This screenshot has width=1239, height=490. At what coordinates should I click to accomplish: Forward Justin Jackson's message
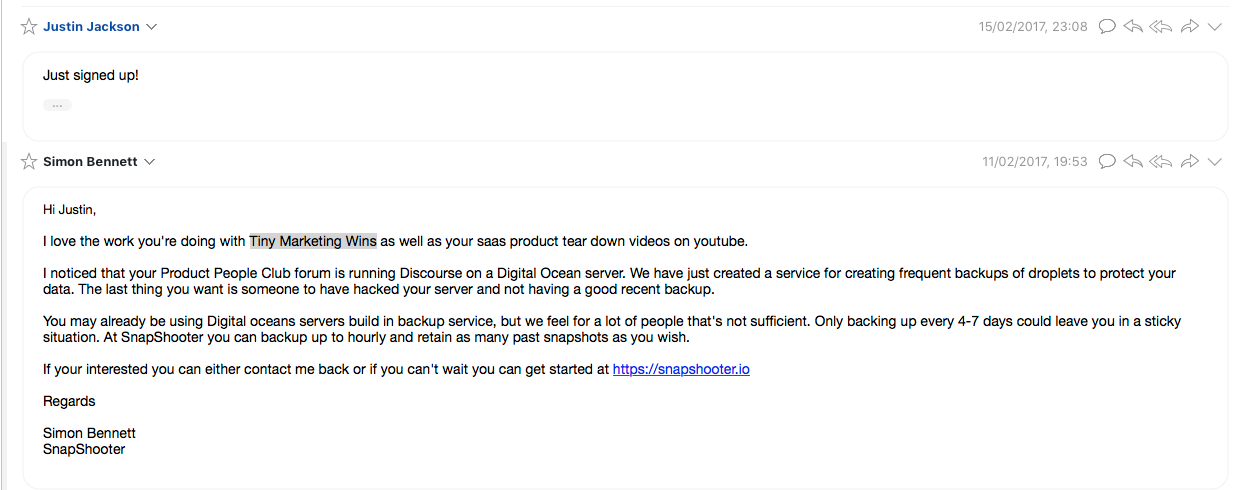tap(1189, 27)
